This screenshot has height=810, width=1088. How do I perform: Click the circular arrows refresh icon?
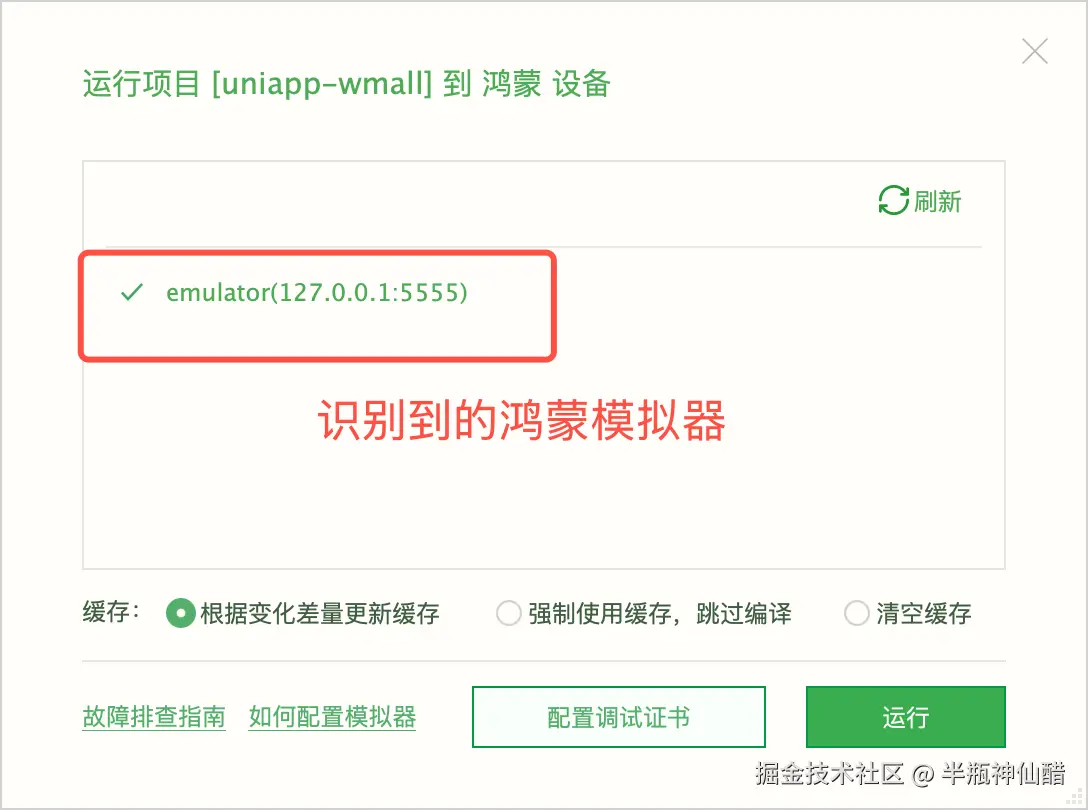(893, 201)
